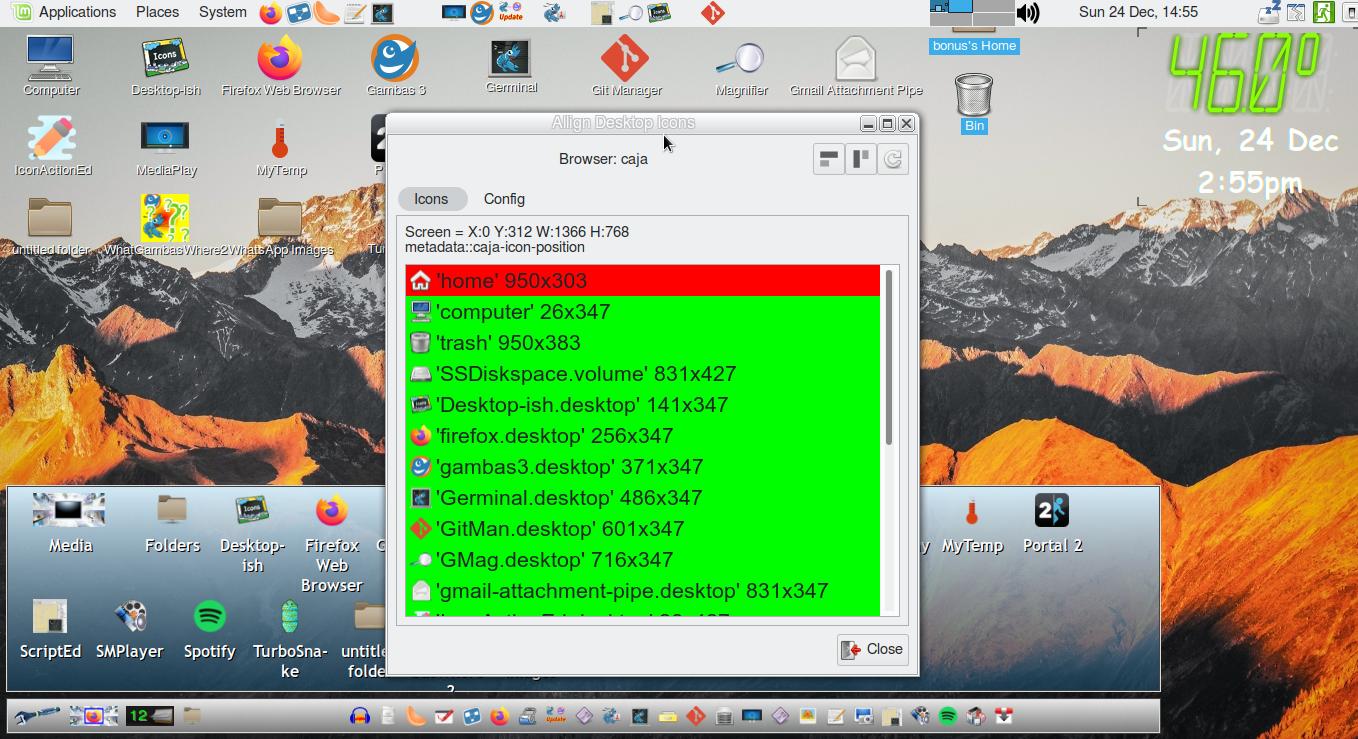Click the align icons vertically button
Image resolution: width=1358 pixels, height=739 pixels.
861,159
